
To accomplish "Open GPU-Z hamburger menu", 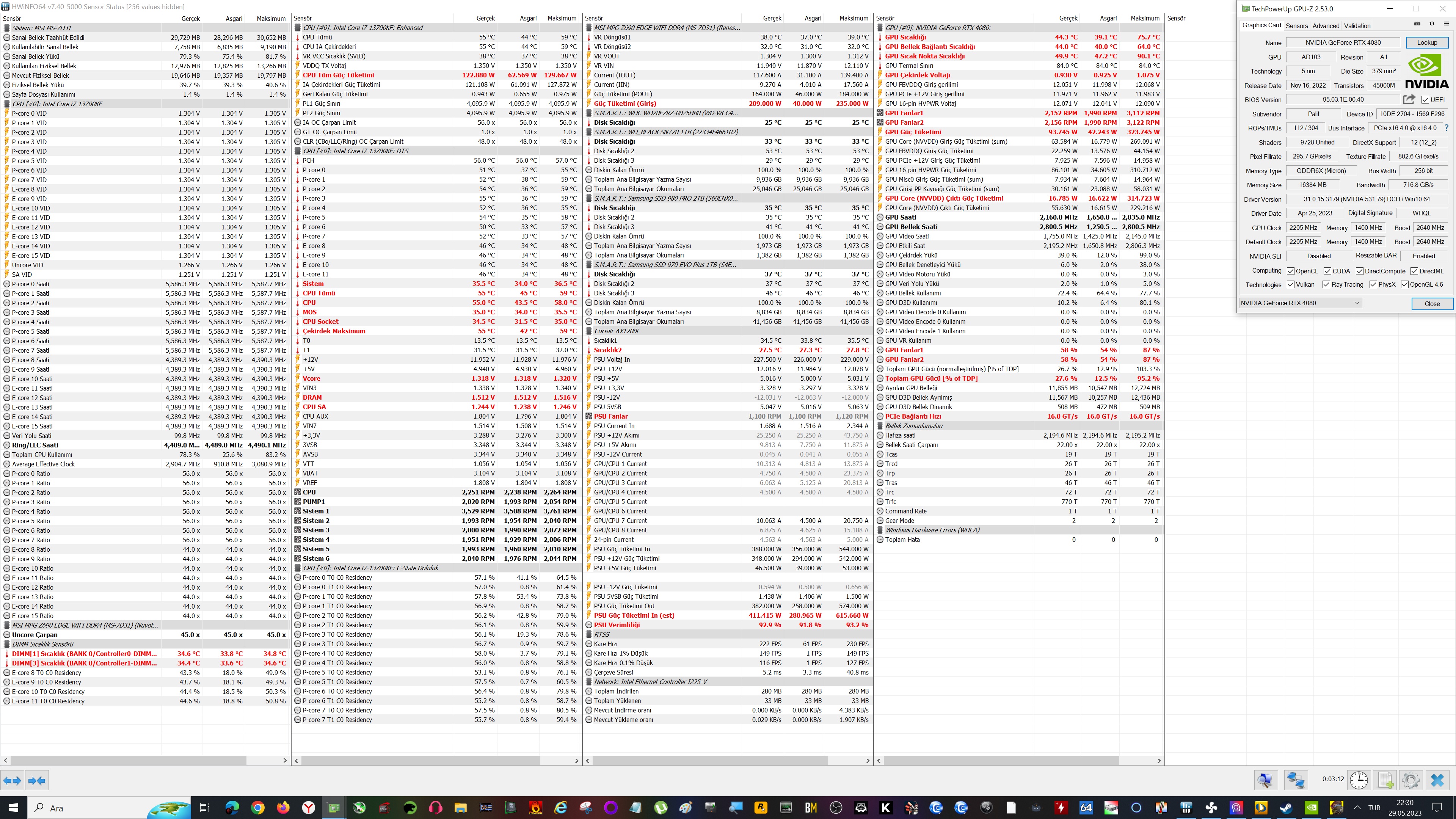I will coord(1447,24).
